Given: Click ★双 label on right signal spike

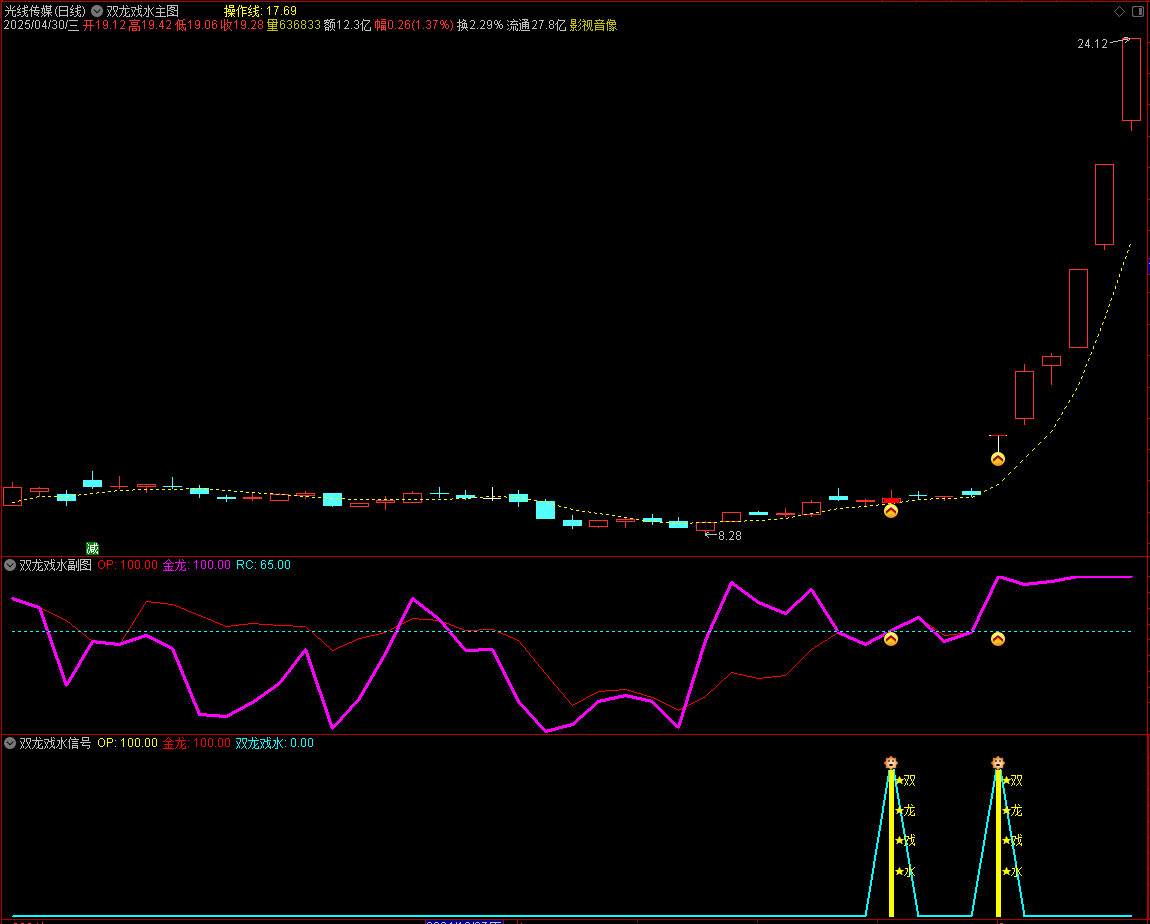Looking at the screenshot, I should pos(1012,781).
